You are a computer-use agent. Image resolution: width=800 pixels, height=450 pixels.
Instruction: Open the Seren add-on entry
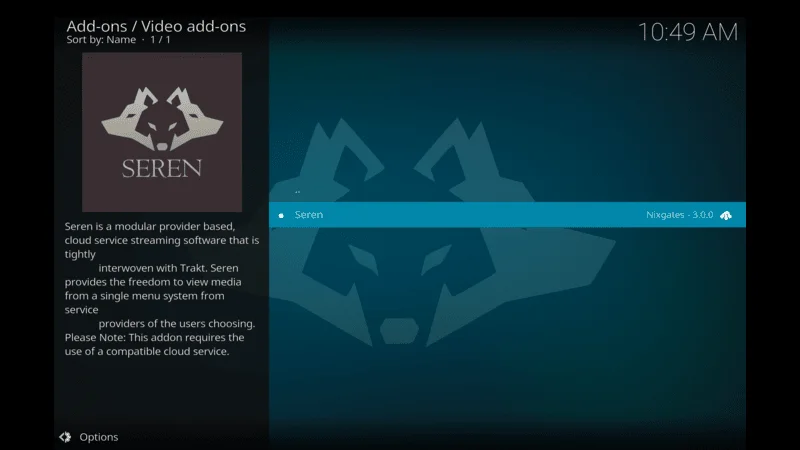coord(507,215)
